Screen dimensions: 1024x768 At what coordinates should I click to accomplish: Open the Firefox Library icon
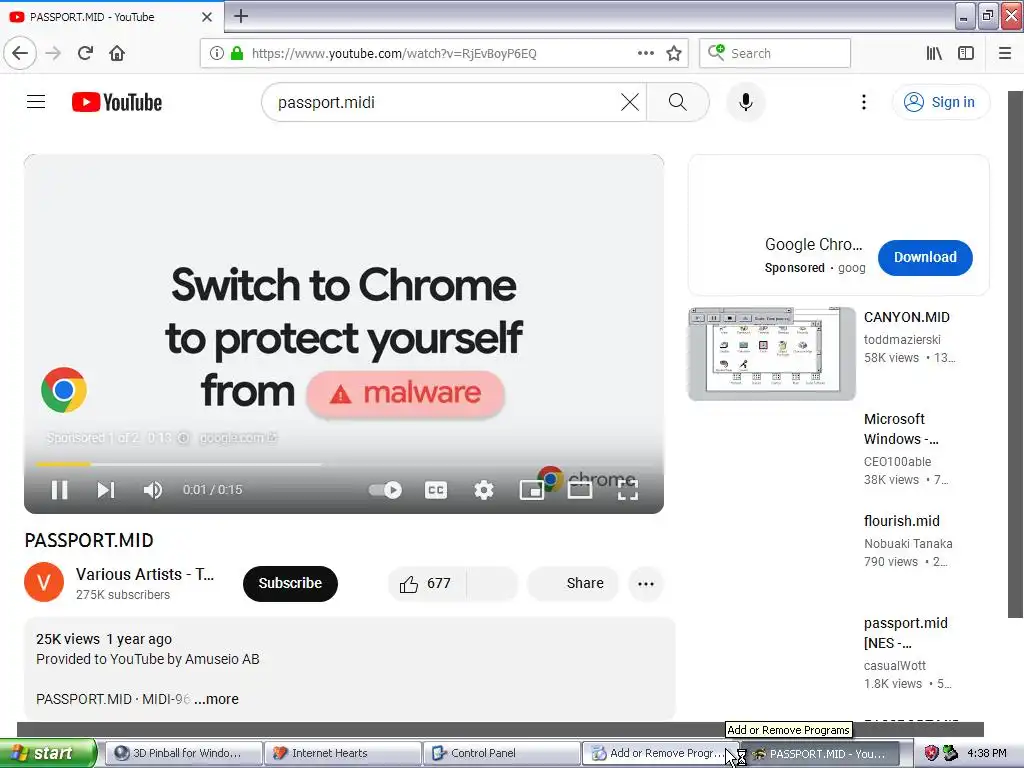(934, 53)
